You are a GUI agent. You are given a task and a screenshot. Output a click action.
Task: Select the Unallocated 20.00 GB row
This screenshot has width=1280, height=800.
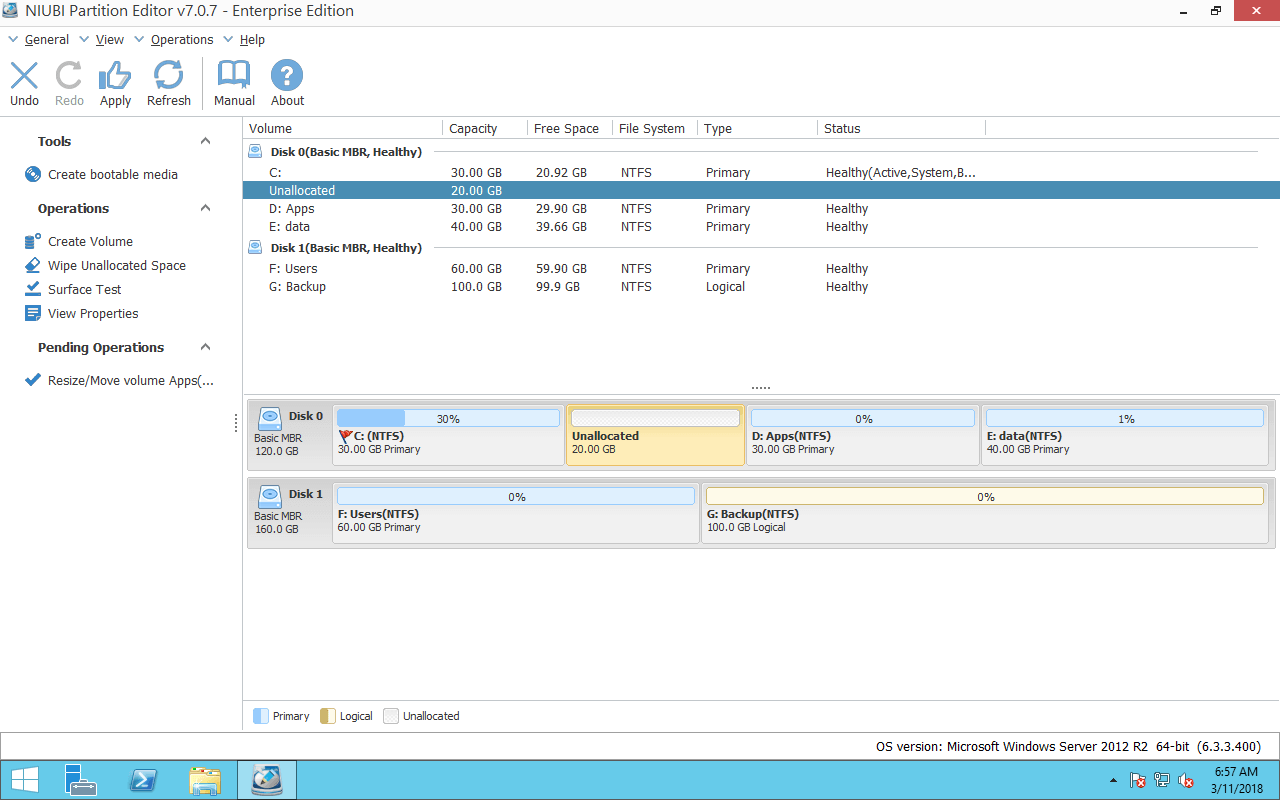[x=761, y=190]
